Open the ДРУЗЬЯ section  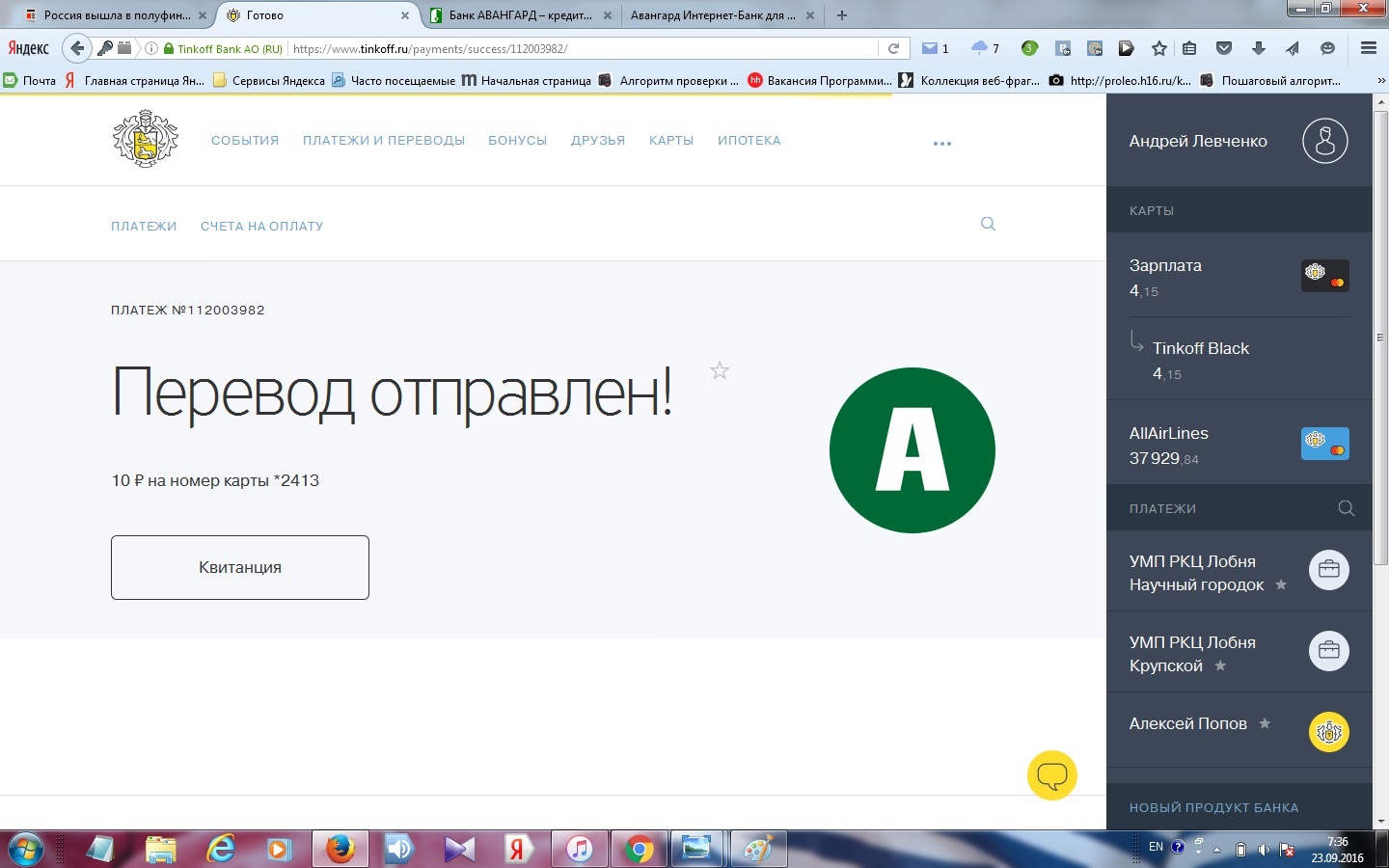(598, 141)
